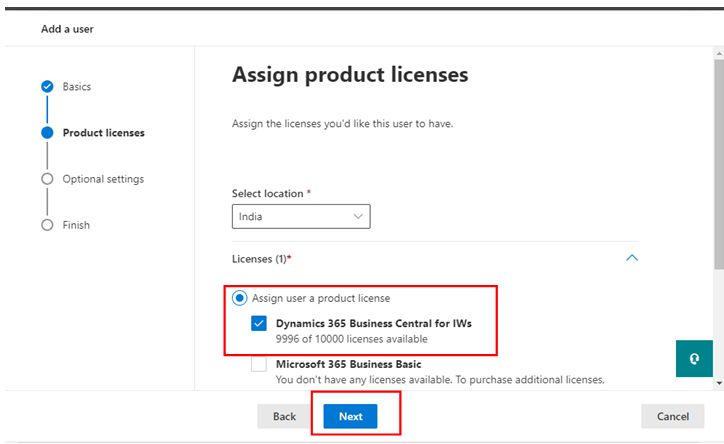Viewport: 724px width, 444px height.
Task: Click the scrollbar down arrow
Action: point(719,383)
